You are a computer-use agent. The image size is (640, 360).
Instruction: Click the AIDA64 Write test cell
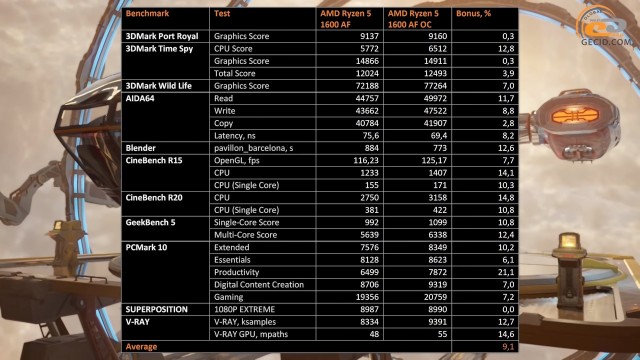(224, 111)
